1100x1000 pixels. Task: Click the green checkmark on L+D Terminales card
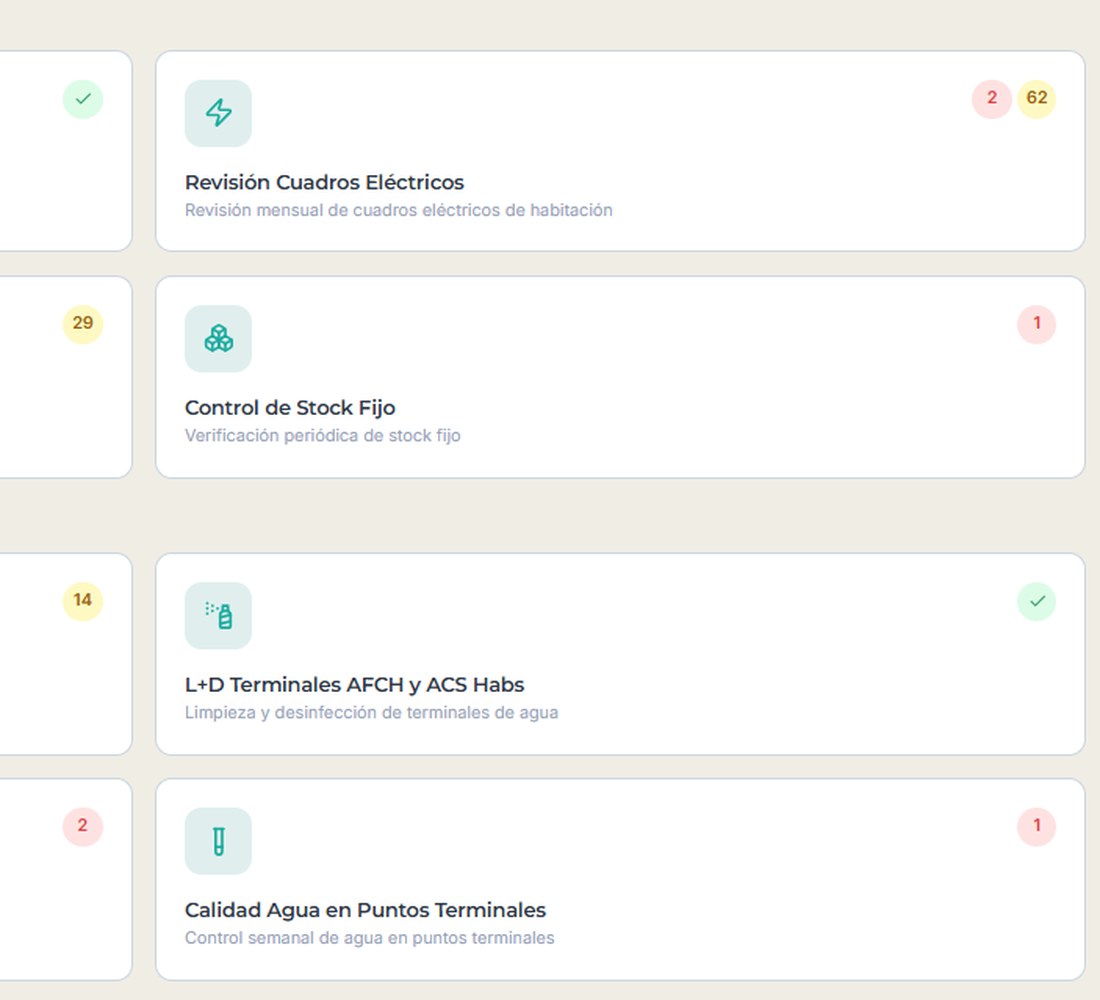point(1036,601)
